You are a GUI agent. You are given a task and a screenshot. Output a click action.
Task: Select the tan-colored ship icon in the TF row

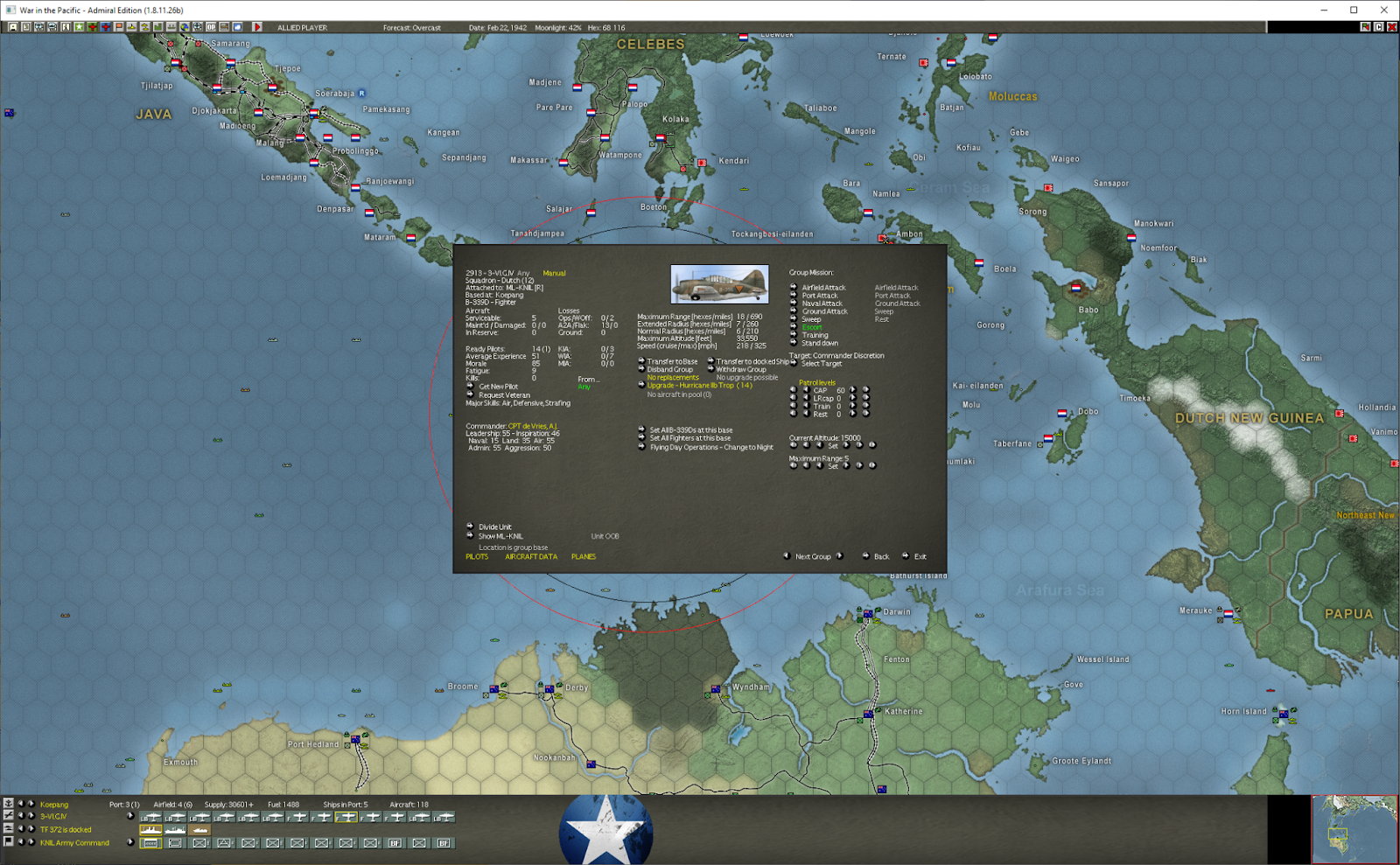pyautogui.click(x=199, y=830)
